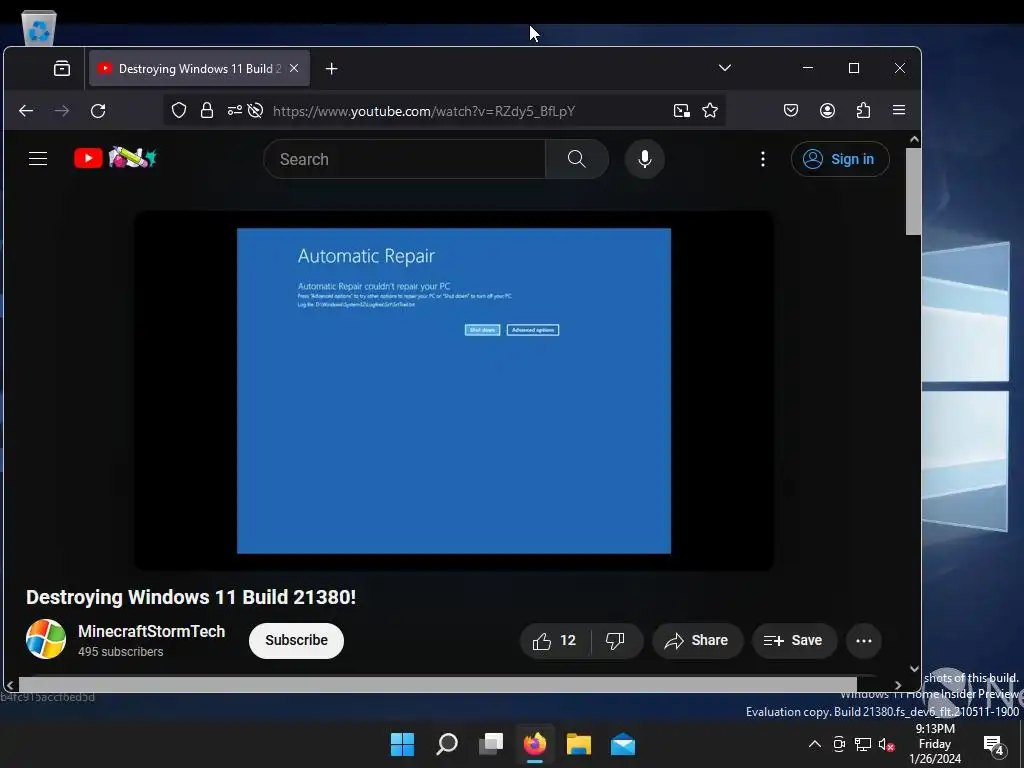1024x768 pixels.
Task: Go to YouTube home via logo
Action: 115,158
